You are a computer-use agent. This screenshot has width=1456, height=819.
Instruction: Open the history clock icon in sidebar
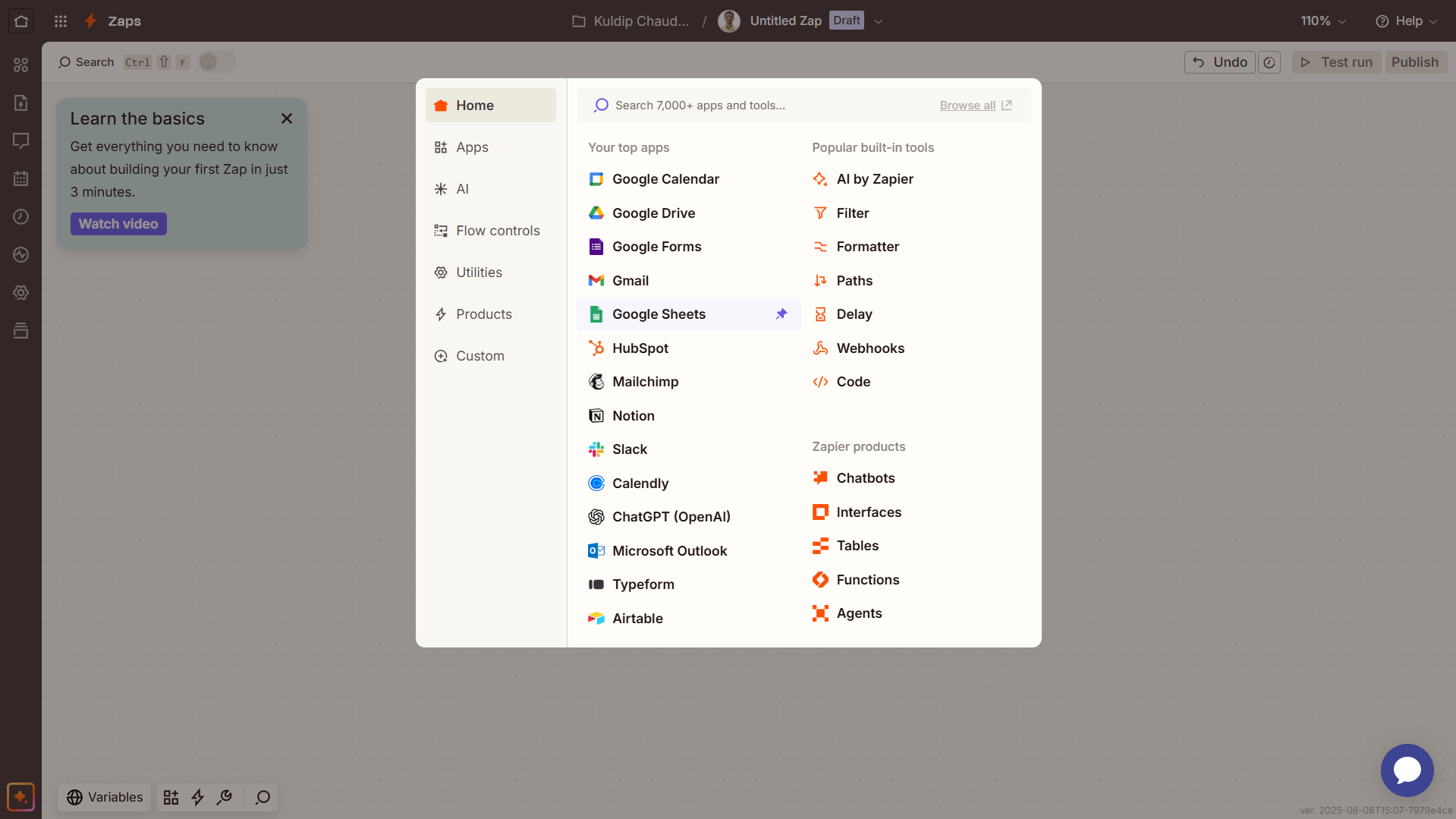[x=20, y=217]
